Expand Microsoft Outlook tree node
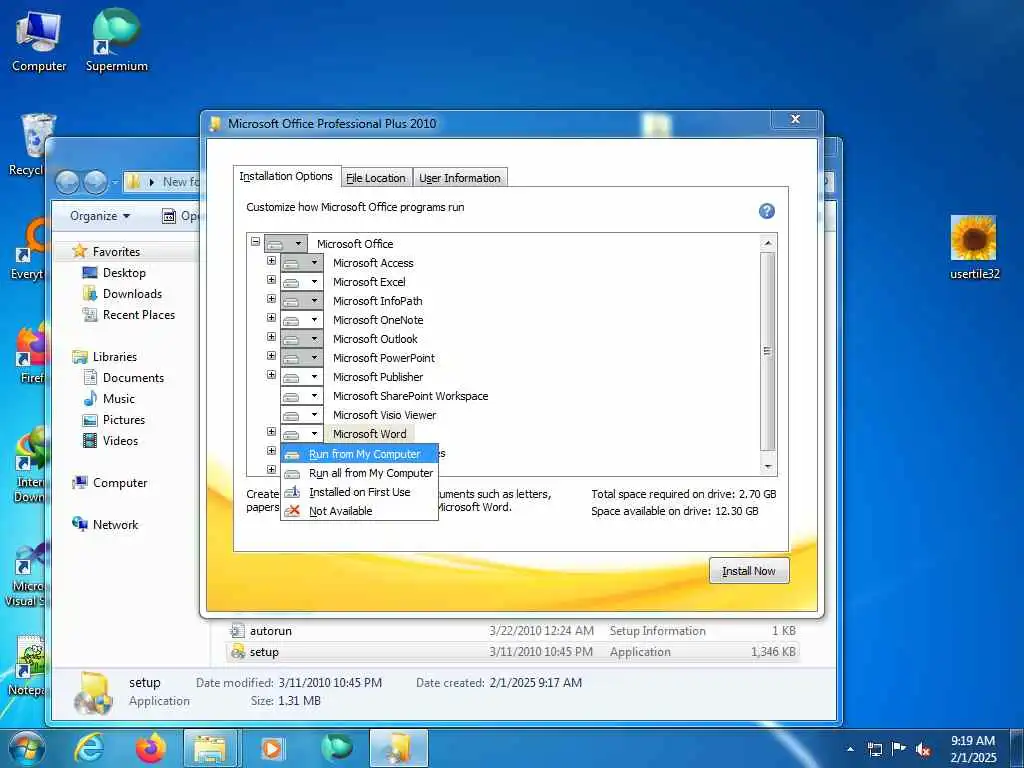Image resolution: width=1024 pixels, height=768 pixels. coord(271,336)
